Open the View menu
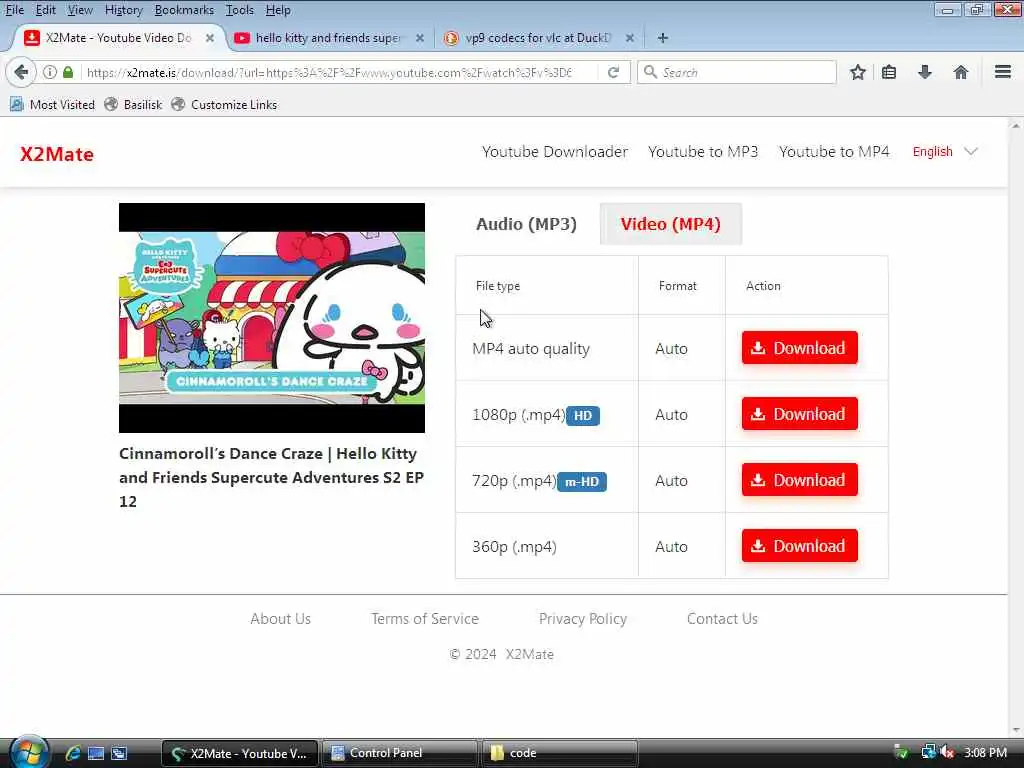The width and height of the screenshot is (1024, 768). pos(80,10)
